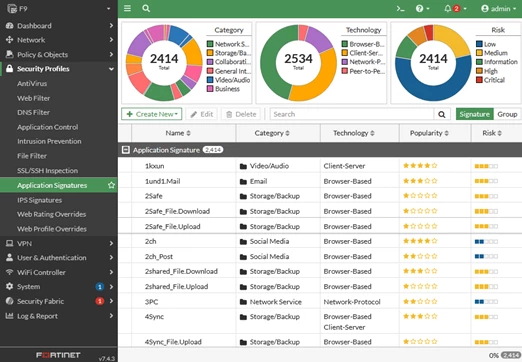This screenshot has height=362, width=522.
Task: Collapse the Security Profiles section chevron
Action: click(111, 69)
